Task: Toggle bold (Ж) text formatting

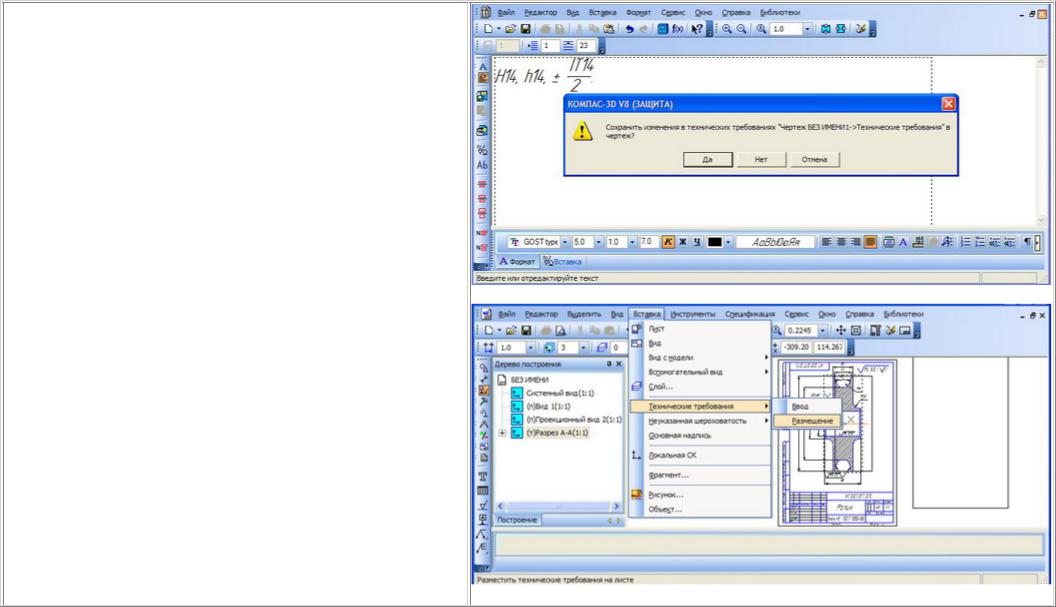Action: (x=683, y=242)
